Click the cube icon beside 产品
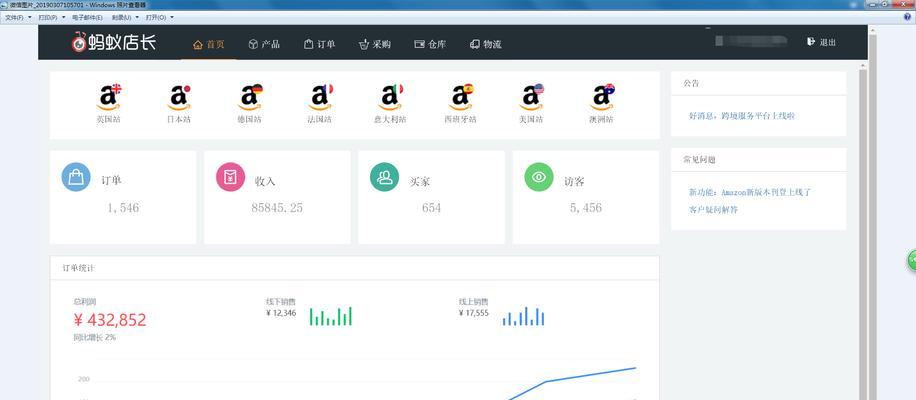Viewport: 916px width, 400px height. pyautogui.click(x=253, y=44)
